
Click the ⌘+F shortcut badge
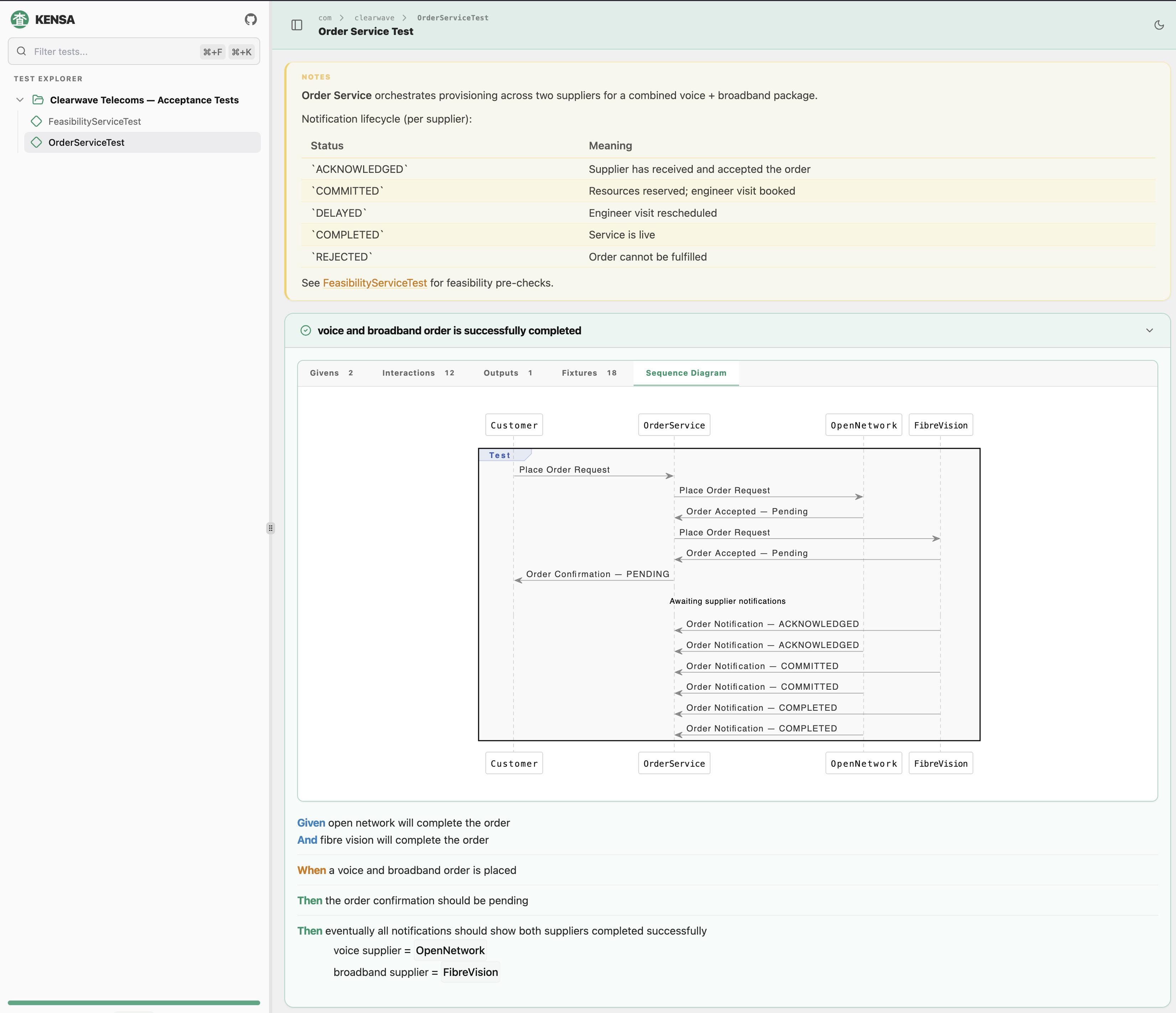tap(213, 52)
